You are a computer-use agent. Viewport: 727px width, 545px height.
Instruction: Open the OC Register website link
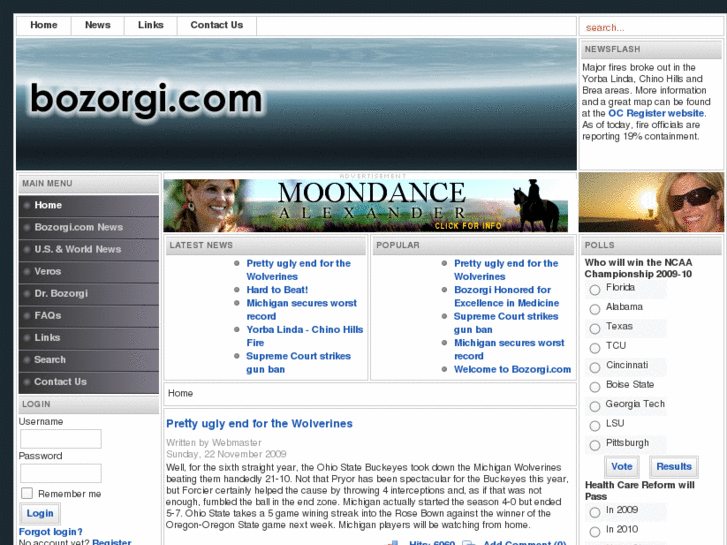click(x=656, y=113)
